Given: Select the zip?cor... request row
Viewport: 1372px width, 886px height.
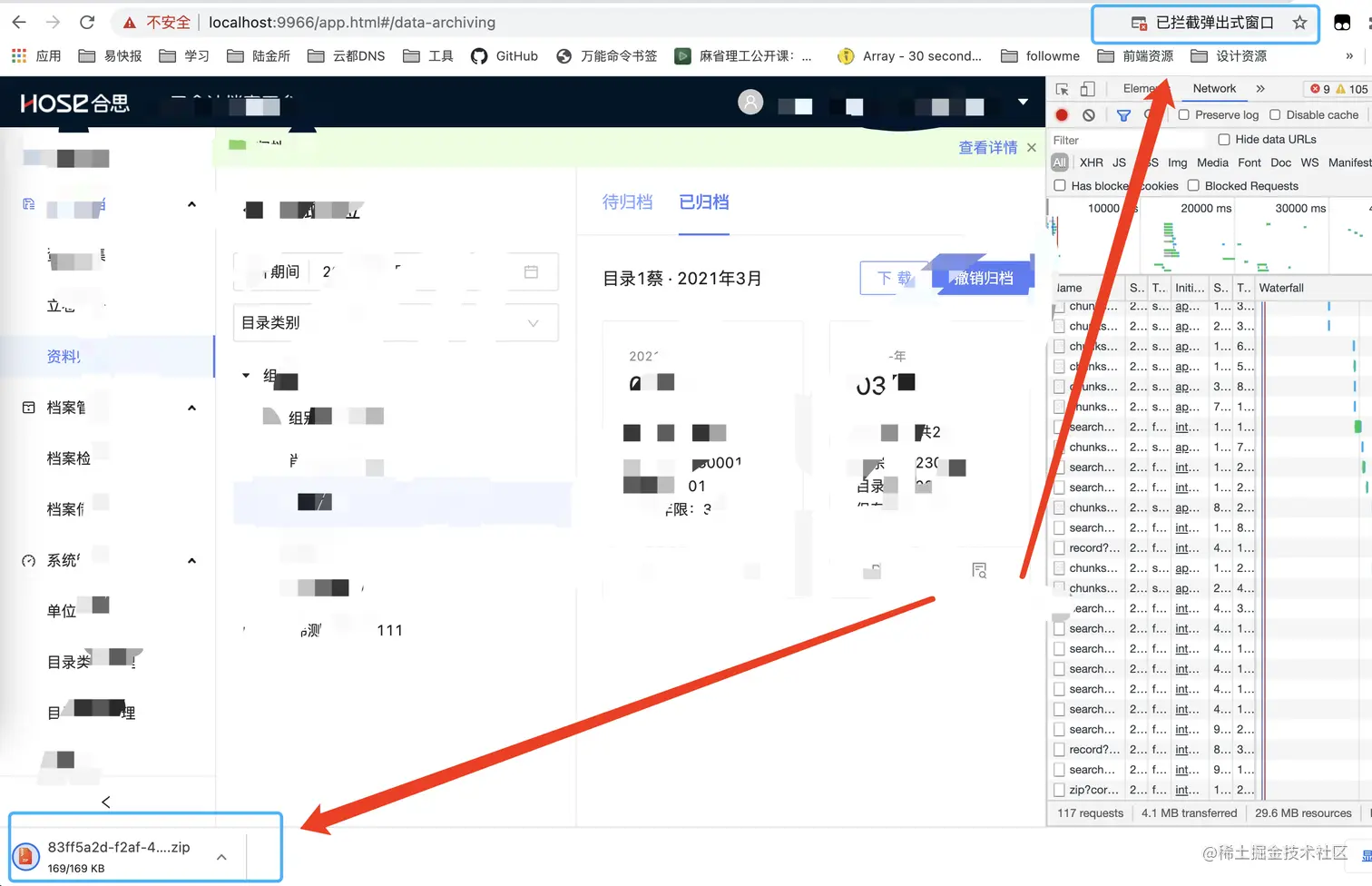Looking at the screenshot, I should coord(1211,790).
